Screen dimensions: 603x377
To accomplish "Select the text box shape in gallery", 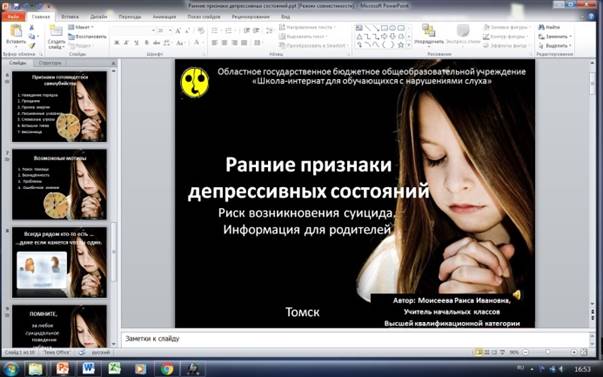I will pyautogui.click(x=359, y=28).
